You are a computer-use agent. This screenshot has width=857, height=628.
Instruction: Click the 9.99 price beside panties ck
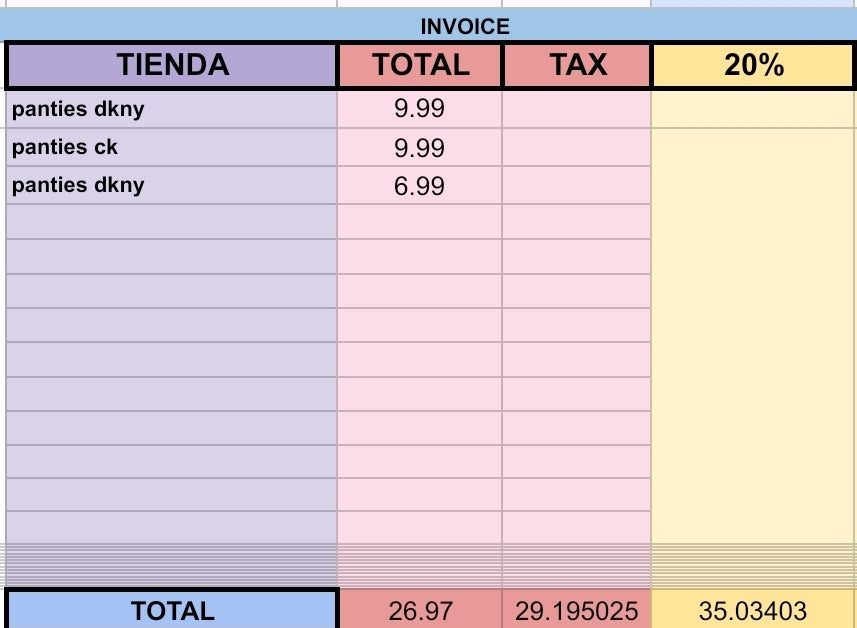[x=420, y=148]
